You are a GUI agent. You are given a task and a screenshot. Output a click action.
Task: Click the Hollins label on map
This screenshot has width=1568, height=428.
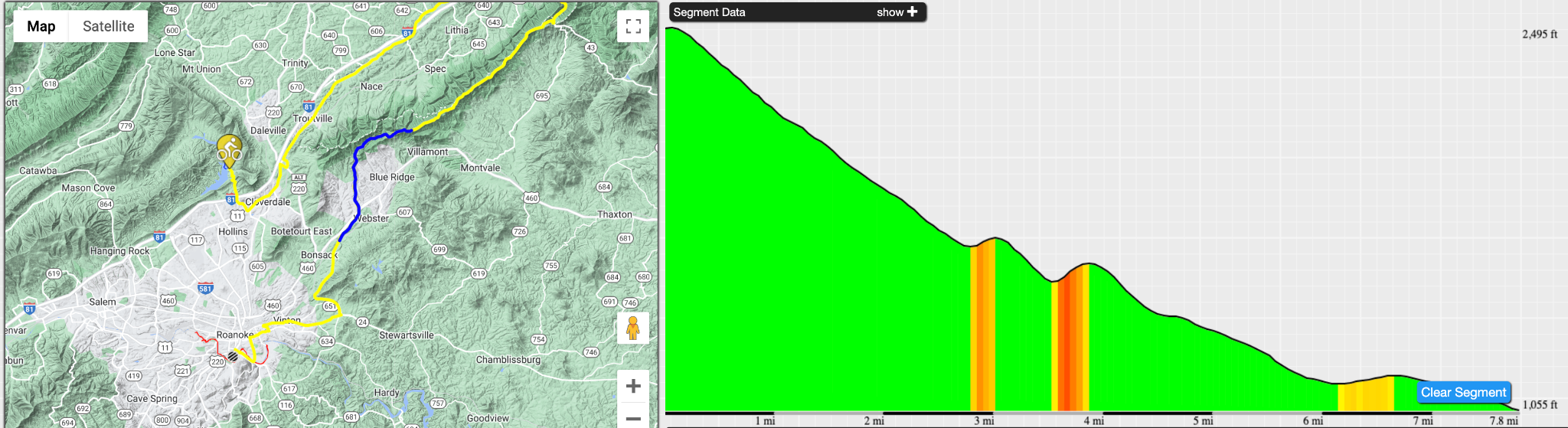point(233,231)
